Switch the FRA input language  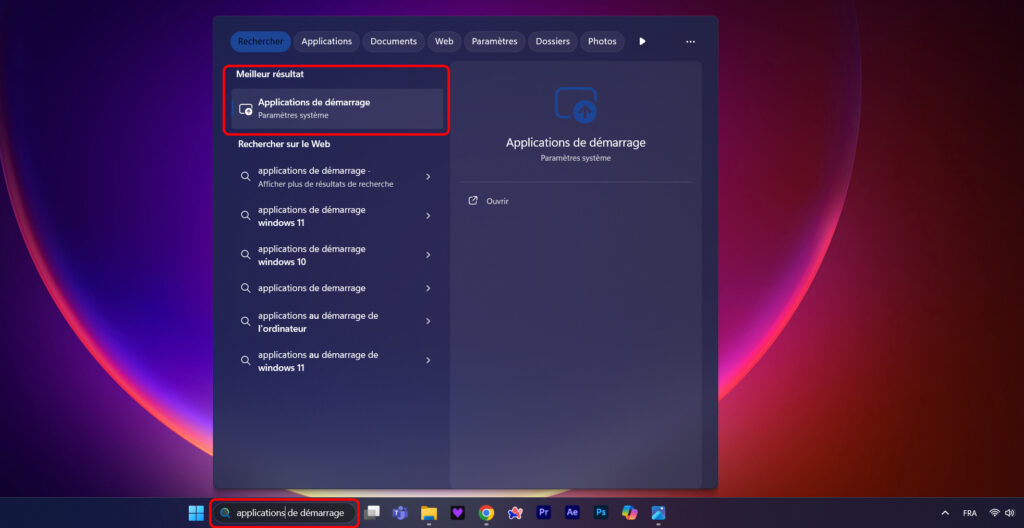(969, 513)
